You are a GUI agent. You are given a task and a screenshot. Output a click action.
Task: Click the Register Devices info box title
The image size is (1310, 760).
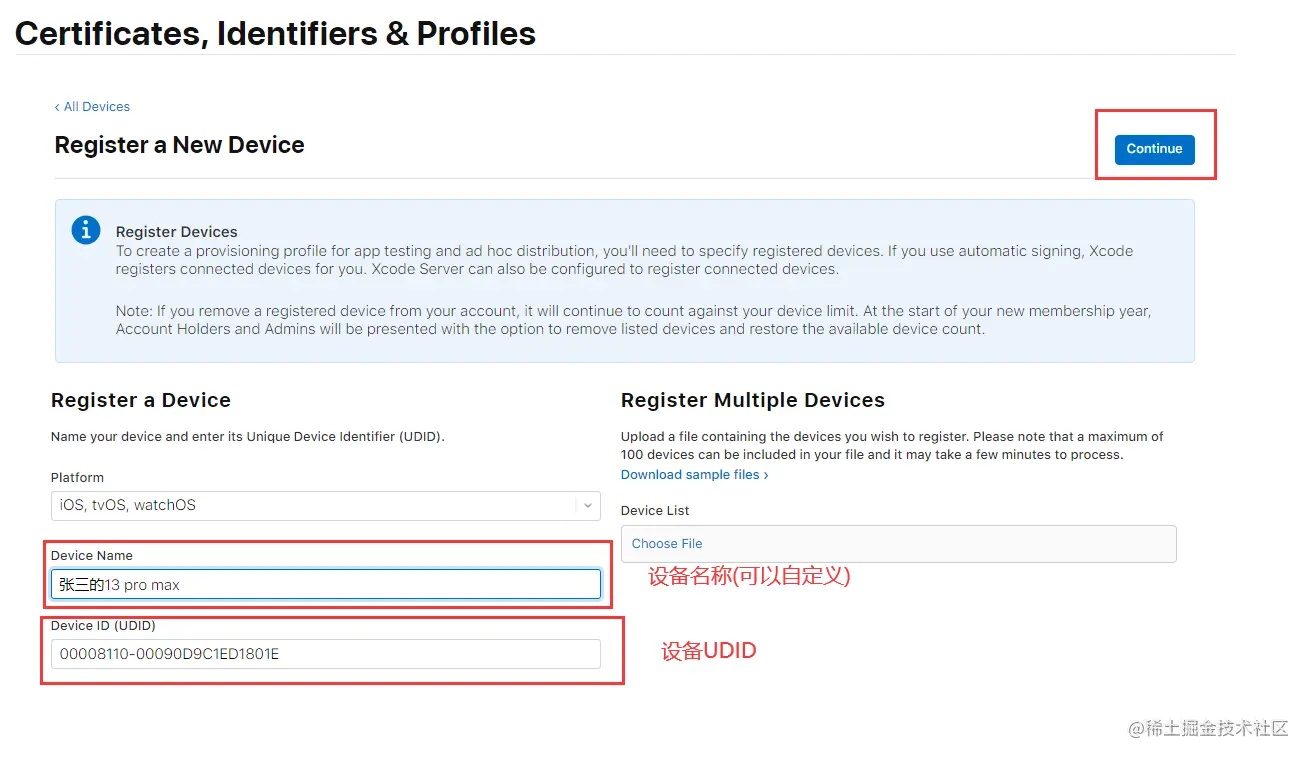click(176, 232)
